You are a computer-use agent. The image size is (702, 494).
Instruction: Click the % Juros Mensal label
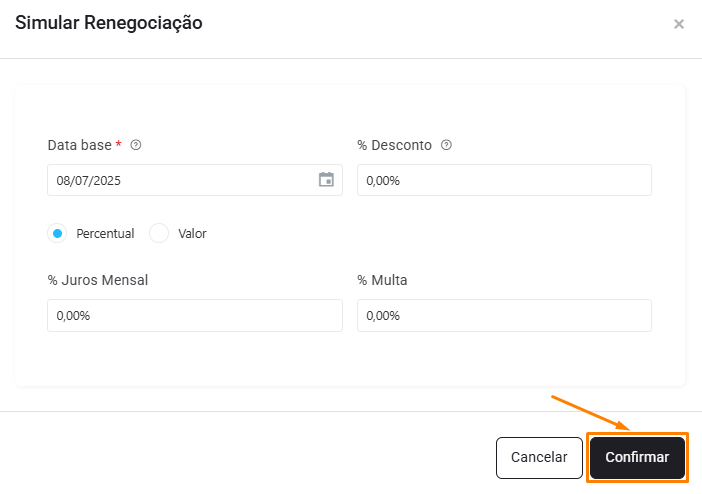pyautogui.click(x=98, y=280)
